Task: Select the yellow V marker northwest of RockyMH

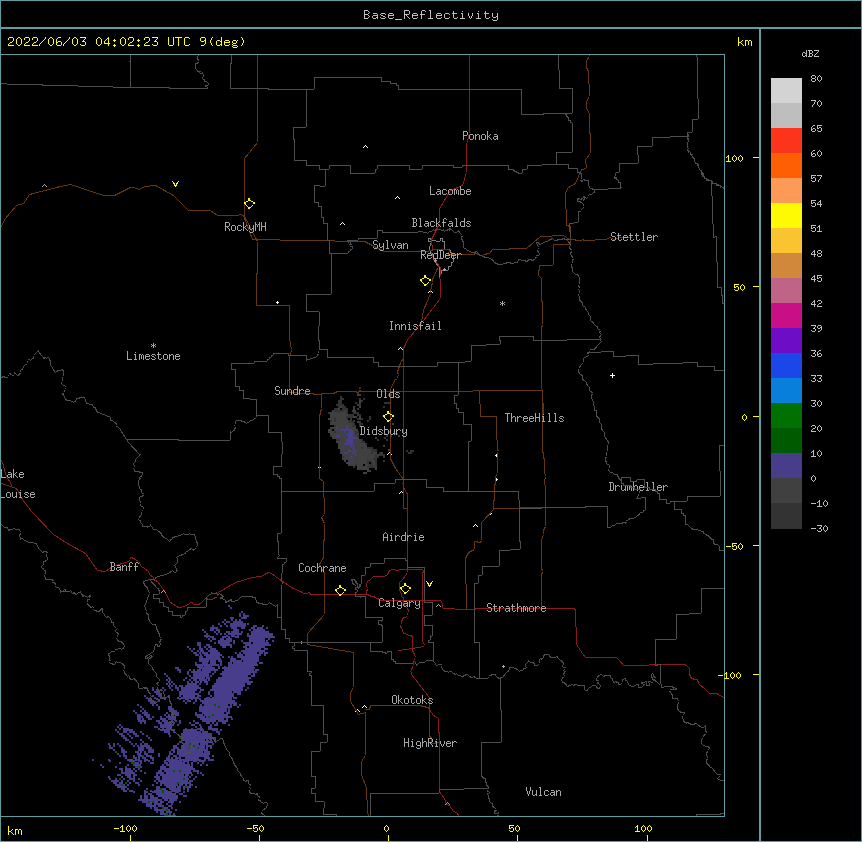Action: click(x=175, y=184)
